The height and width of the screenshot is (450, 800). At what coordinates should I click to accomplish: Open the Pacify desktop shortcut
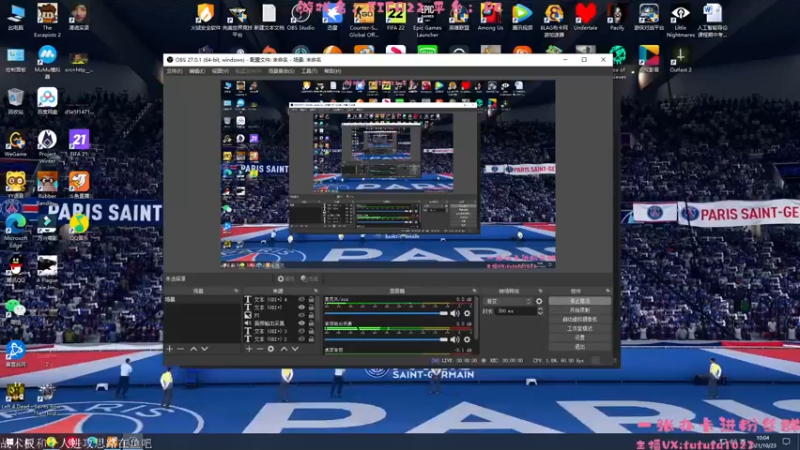(x=617, y=16)
